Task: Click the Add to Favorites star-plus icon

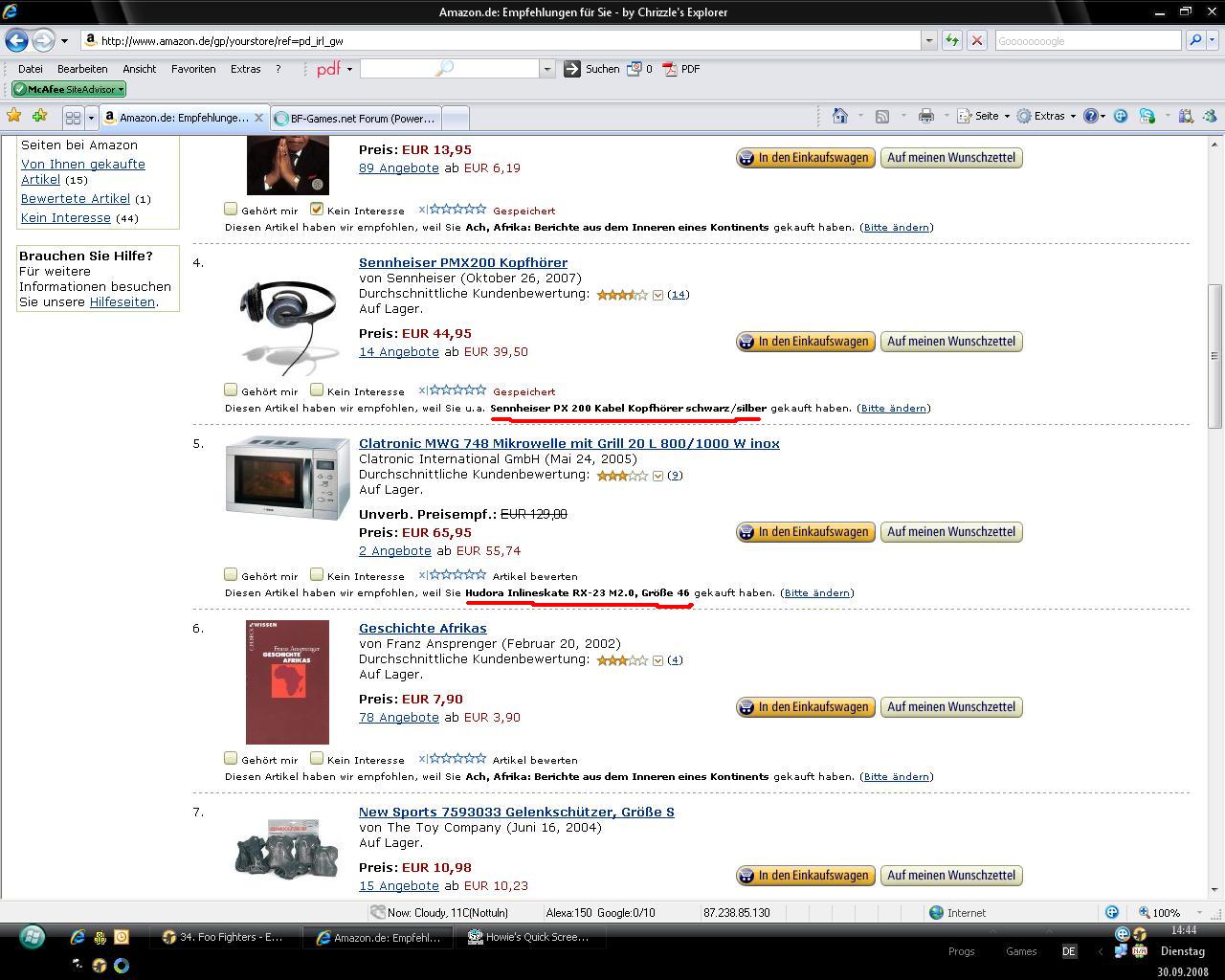Action: [x=39, y=116]
